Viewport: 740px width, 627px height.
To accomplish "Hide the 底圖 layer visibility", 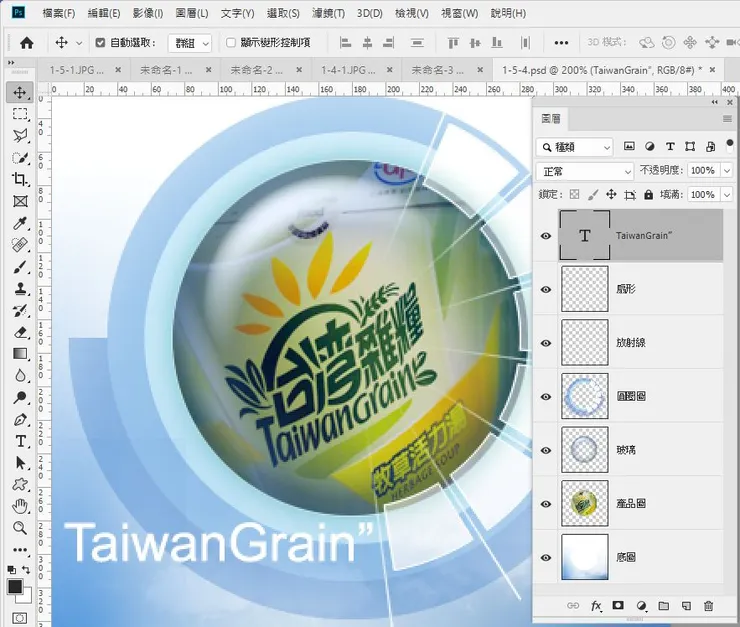I will click(x=545, y=557).
